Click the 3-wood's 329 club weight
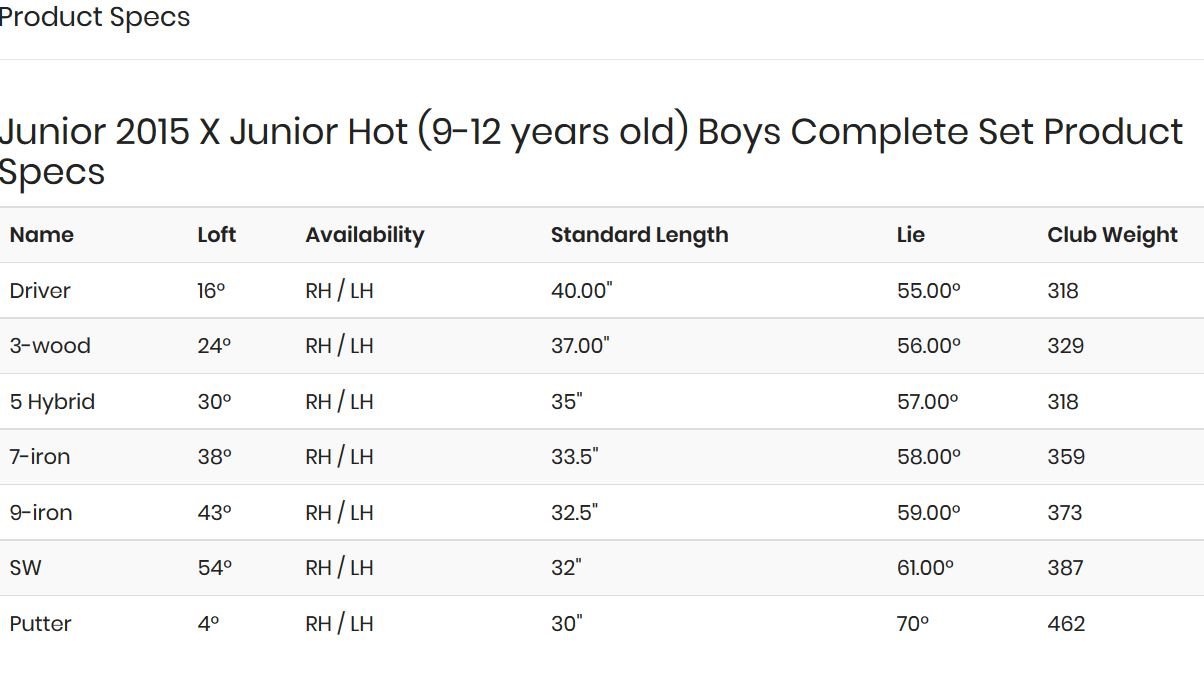 (1066, 346)
